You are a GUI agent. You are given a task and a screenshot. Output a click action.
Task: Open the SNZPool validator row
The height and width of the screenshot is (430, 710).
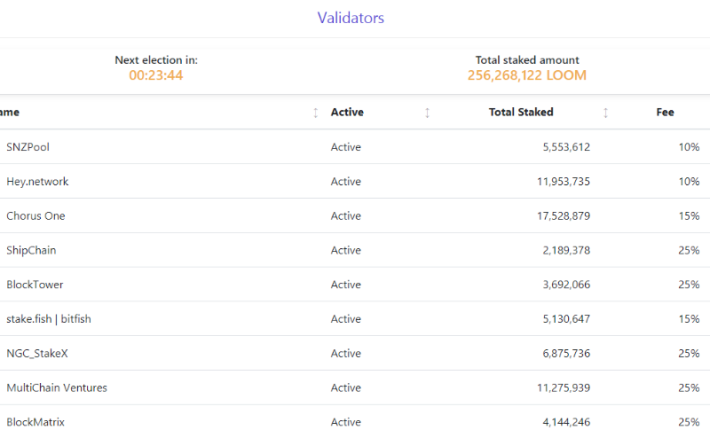28,147
